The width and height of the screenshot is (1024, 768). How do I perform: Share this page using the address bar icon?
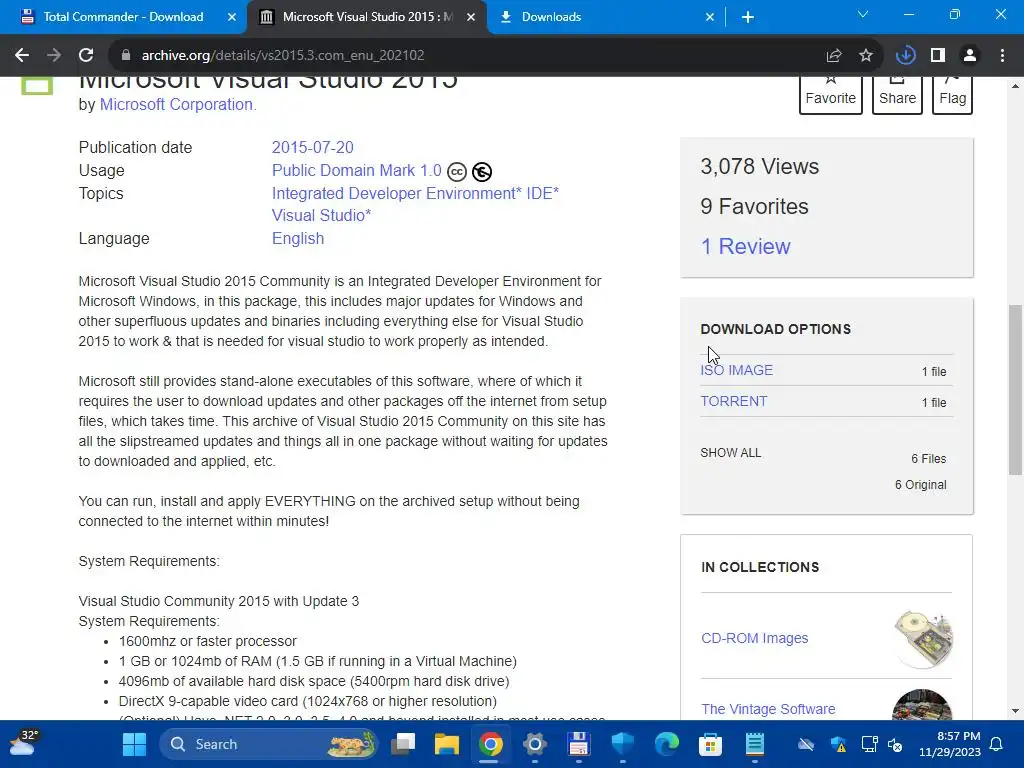pyautogui.click(x=834, y=56)
